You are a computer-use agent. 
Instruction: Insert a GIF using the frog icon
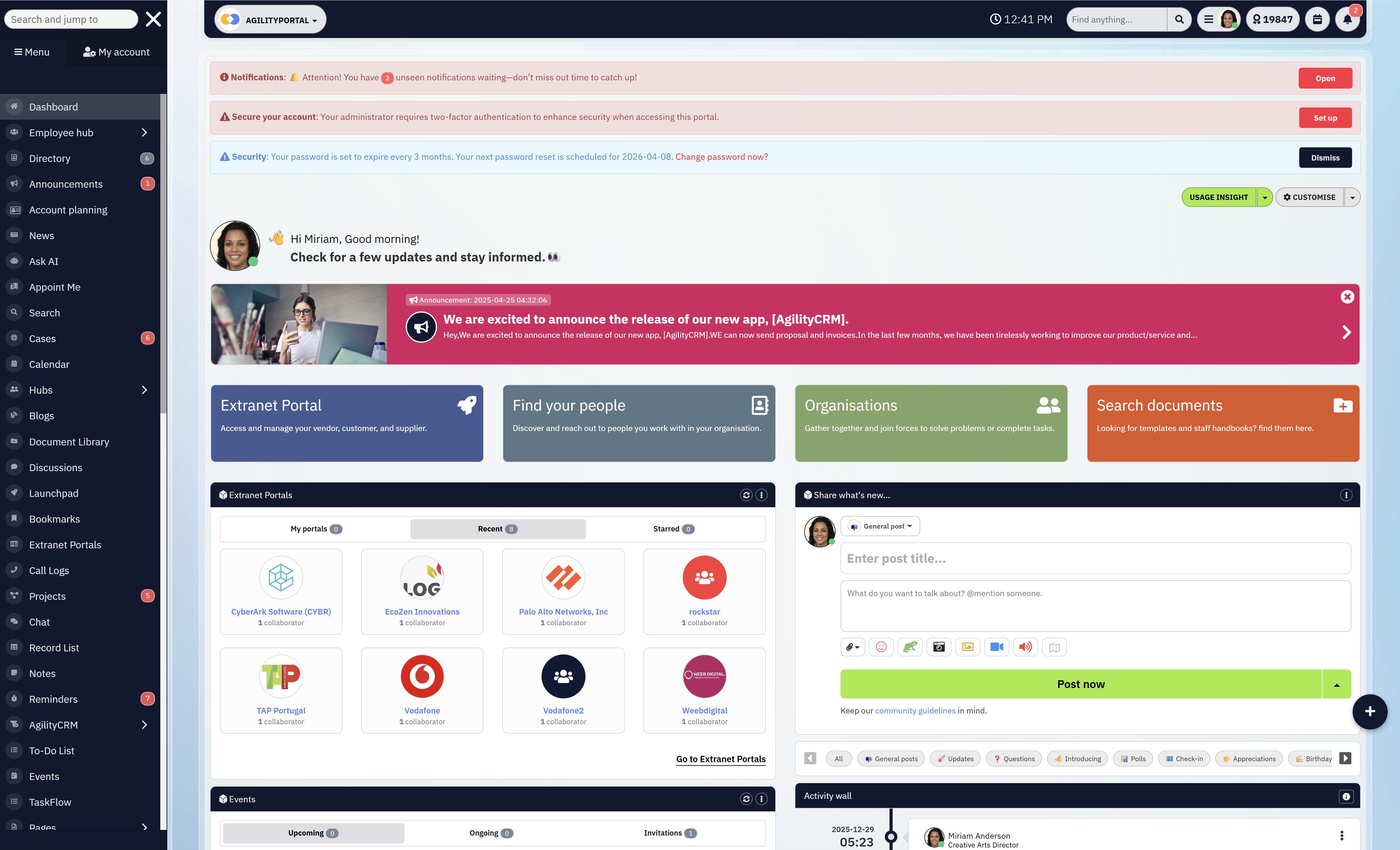pyautogui.click(x=910, y=647)
